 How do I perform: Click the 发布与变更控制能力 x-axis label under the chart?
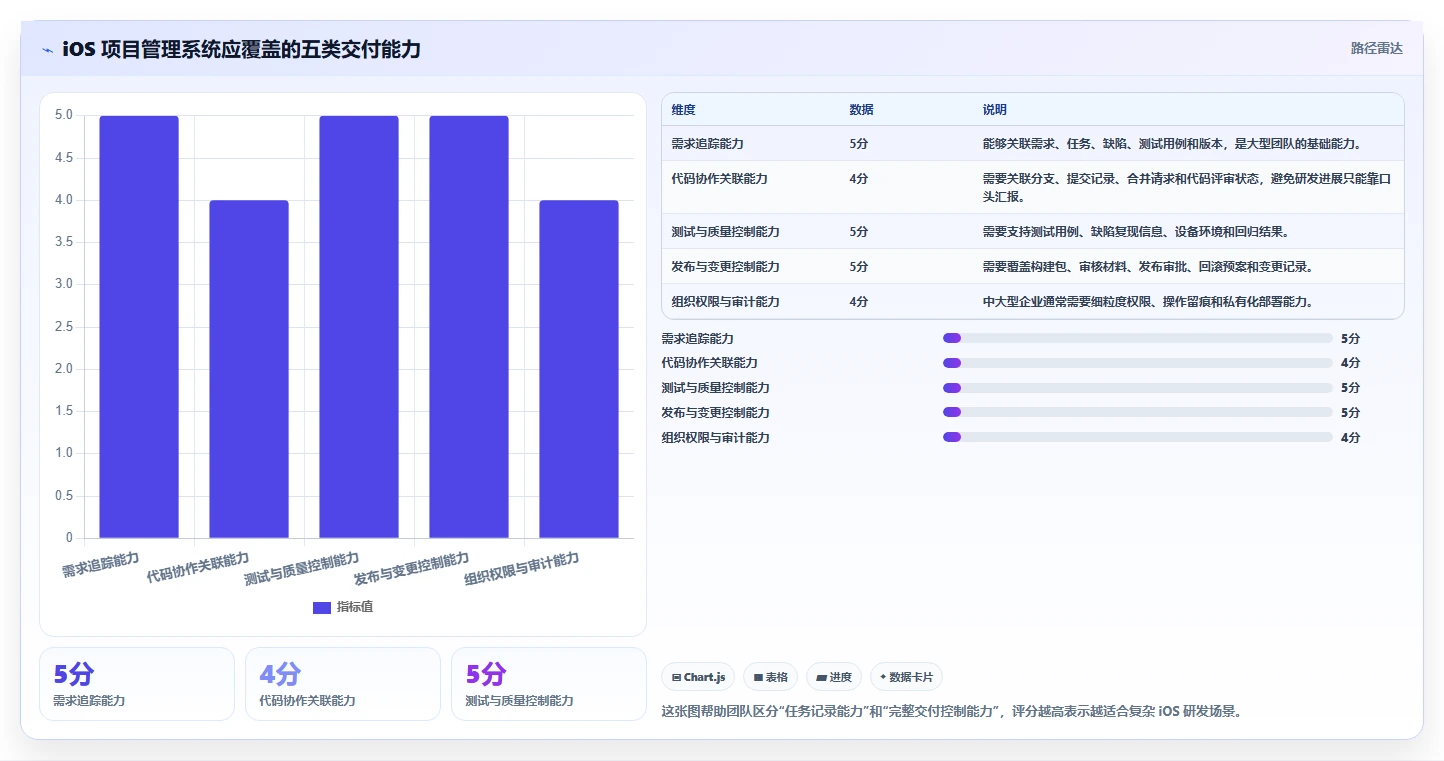(412, 568)
